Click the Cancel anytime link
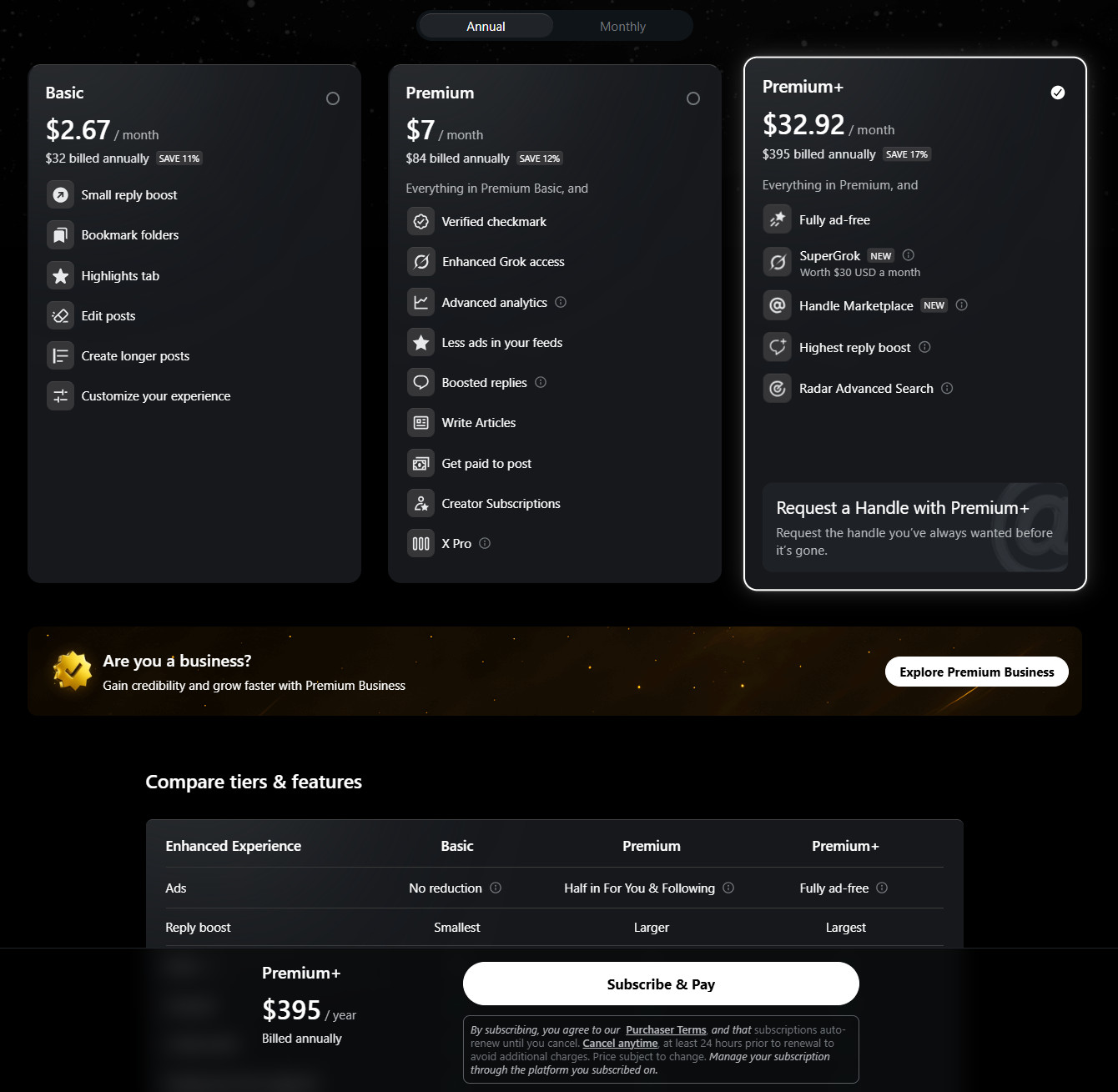The width and height of the screenshot is (1118, 1092). pyautogui.click(x=620, y=1044)
